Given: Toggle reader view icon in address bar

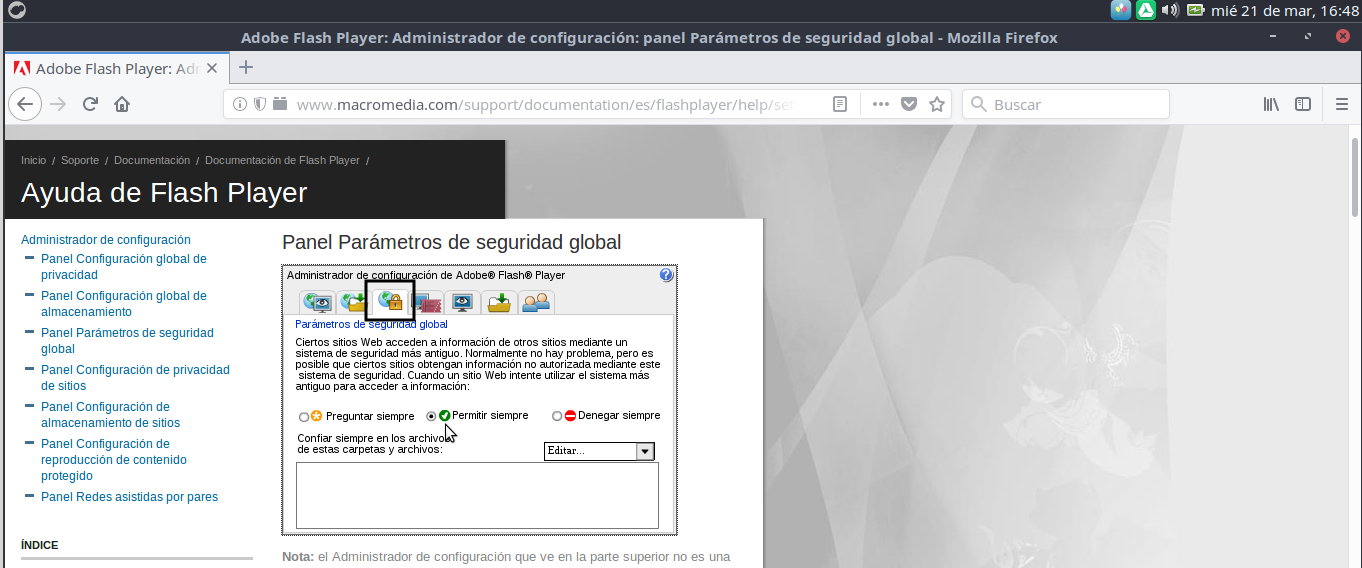Looking at the screenshot, I should point(841,104).
